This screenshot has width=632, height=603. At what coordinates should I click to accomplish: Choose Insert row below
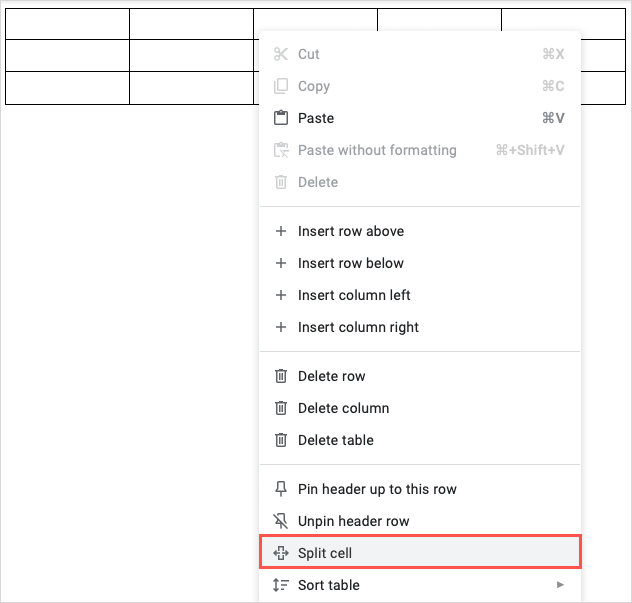tap(351, 263)
